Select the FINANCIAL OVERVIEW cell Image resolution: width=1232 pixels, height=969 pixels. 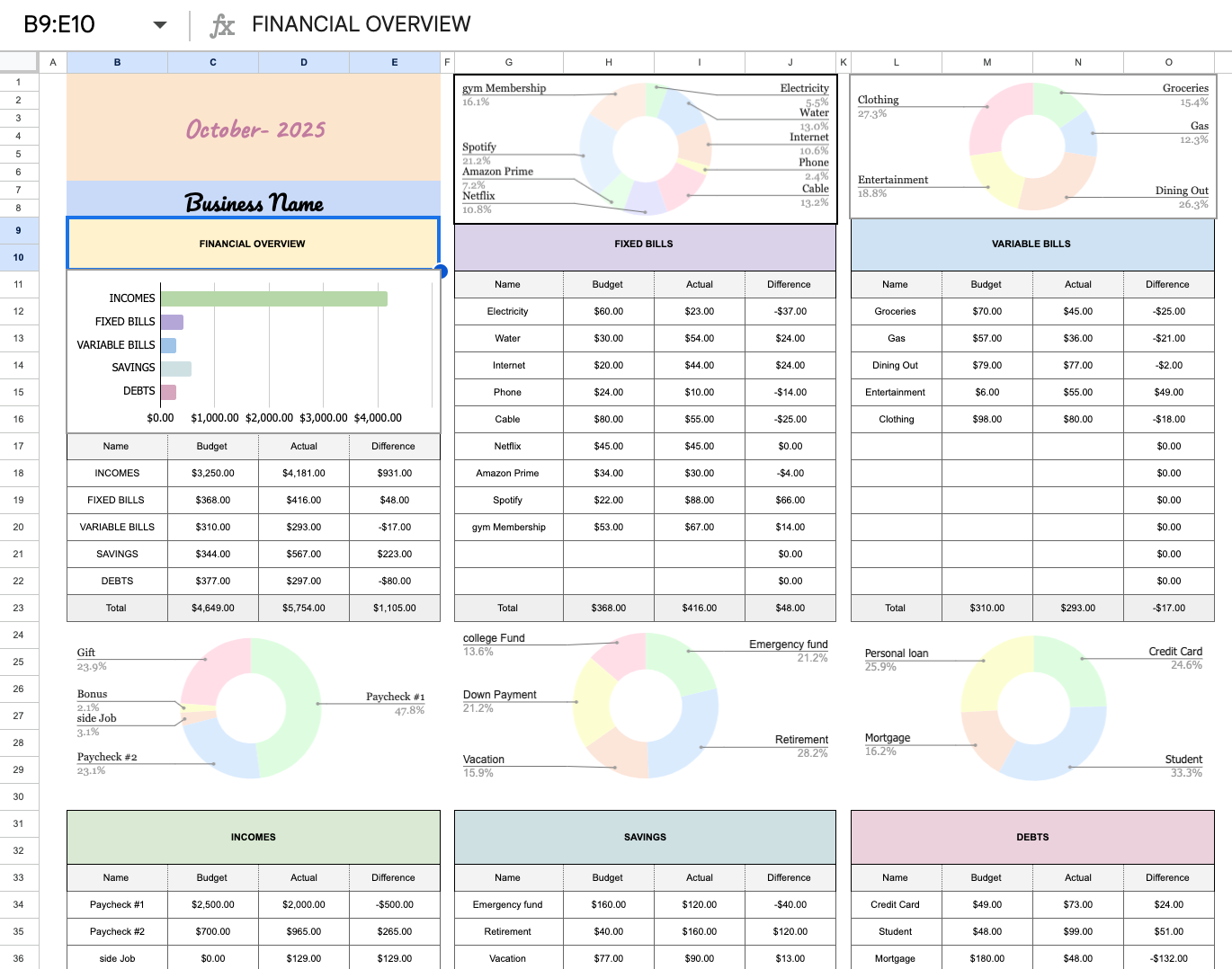(x=253, y=243)
